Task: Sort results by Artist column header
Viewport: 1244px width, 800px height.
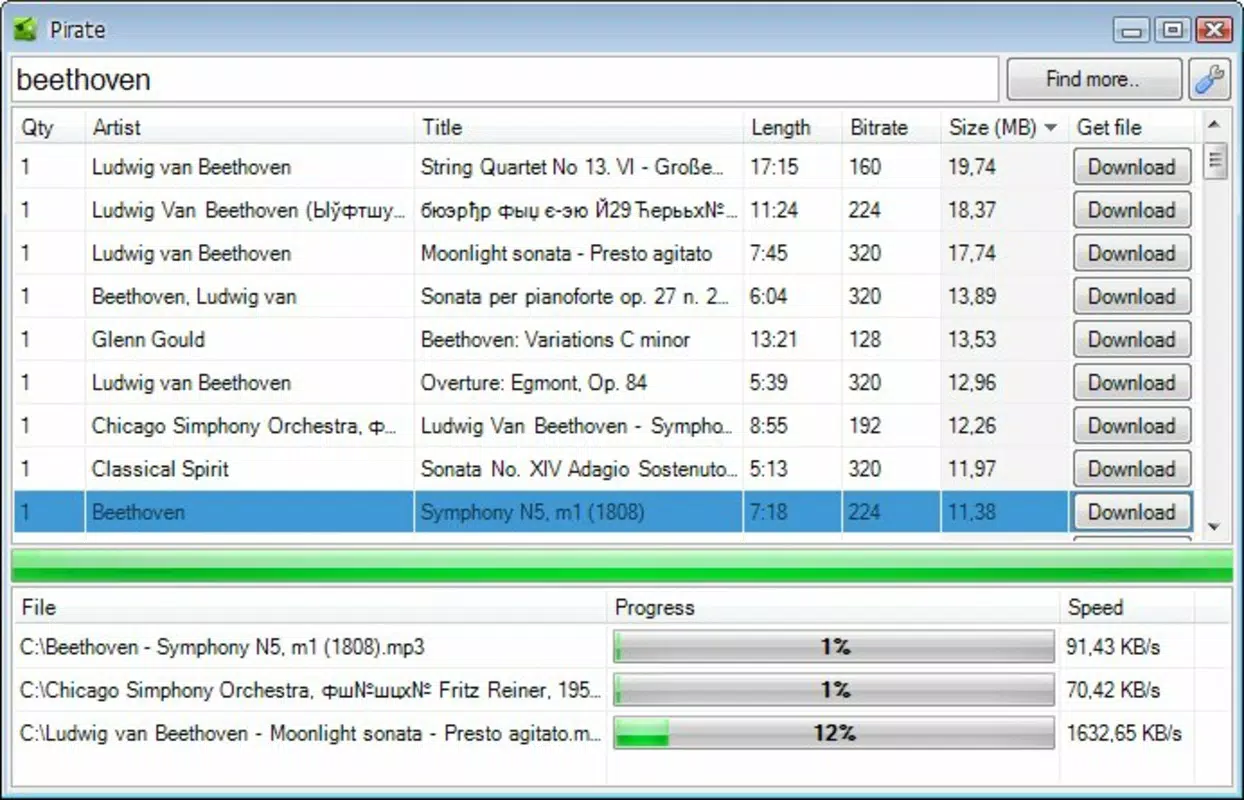Action: coord(249,127)
